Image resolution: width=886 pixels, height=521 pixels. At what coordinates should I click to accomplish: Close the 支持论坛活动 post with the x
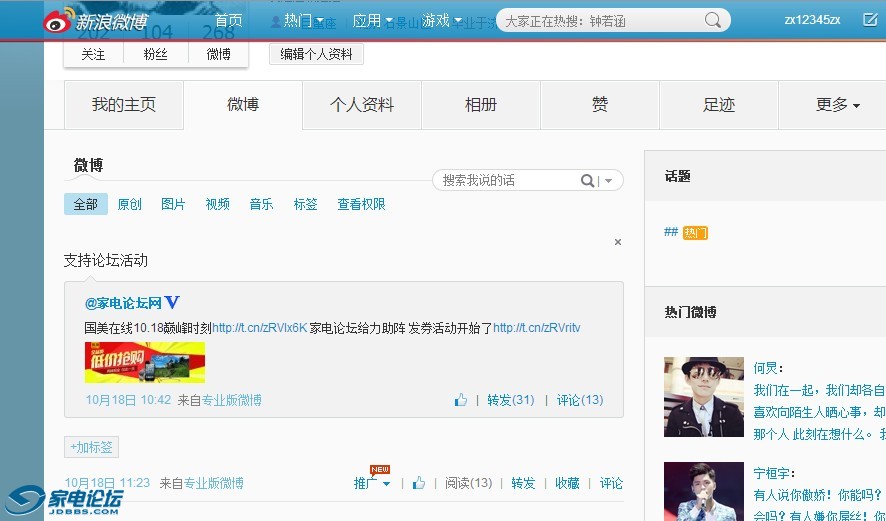pyautogui.click(x=618, y=242)
